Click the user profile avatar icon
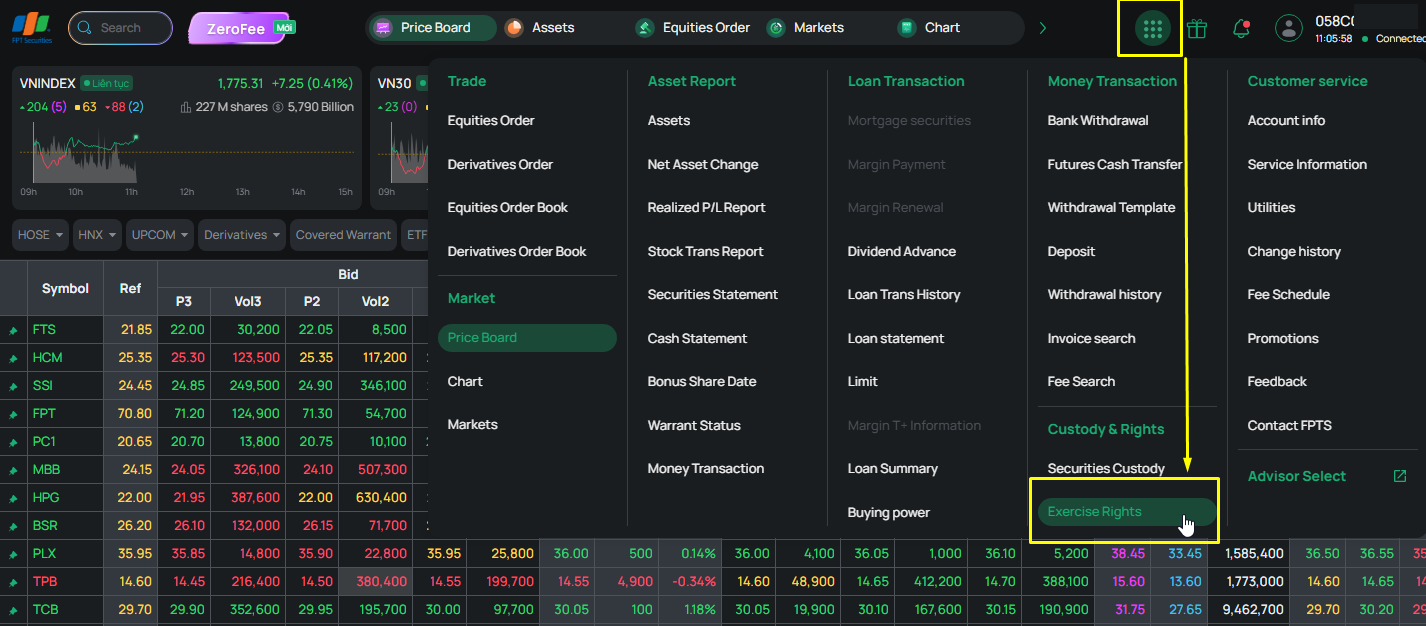 1289,28
